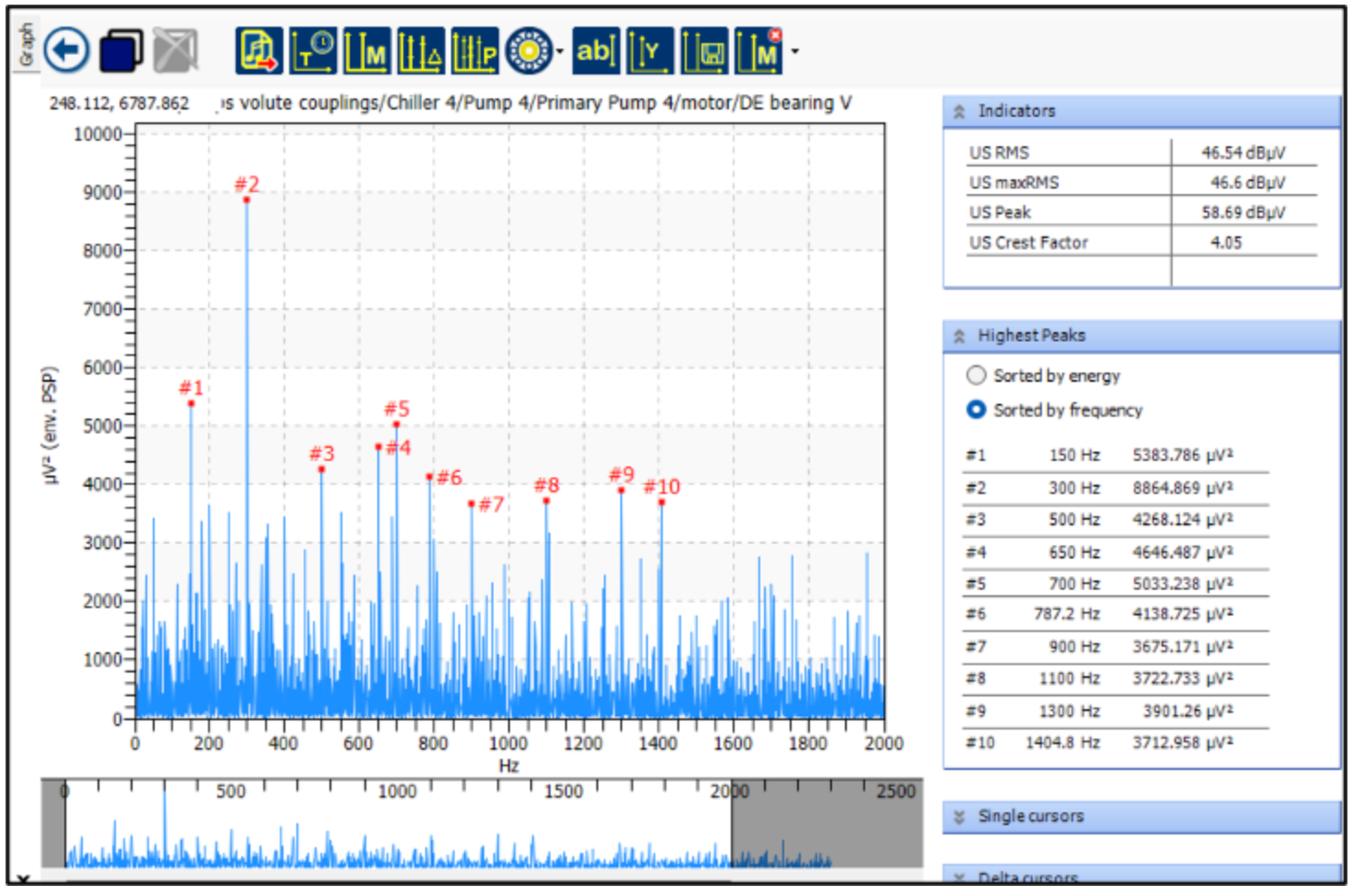Click the blue back arrow button

(x=66, y=51)
